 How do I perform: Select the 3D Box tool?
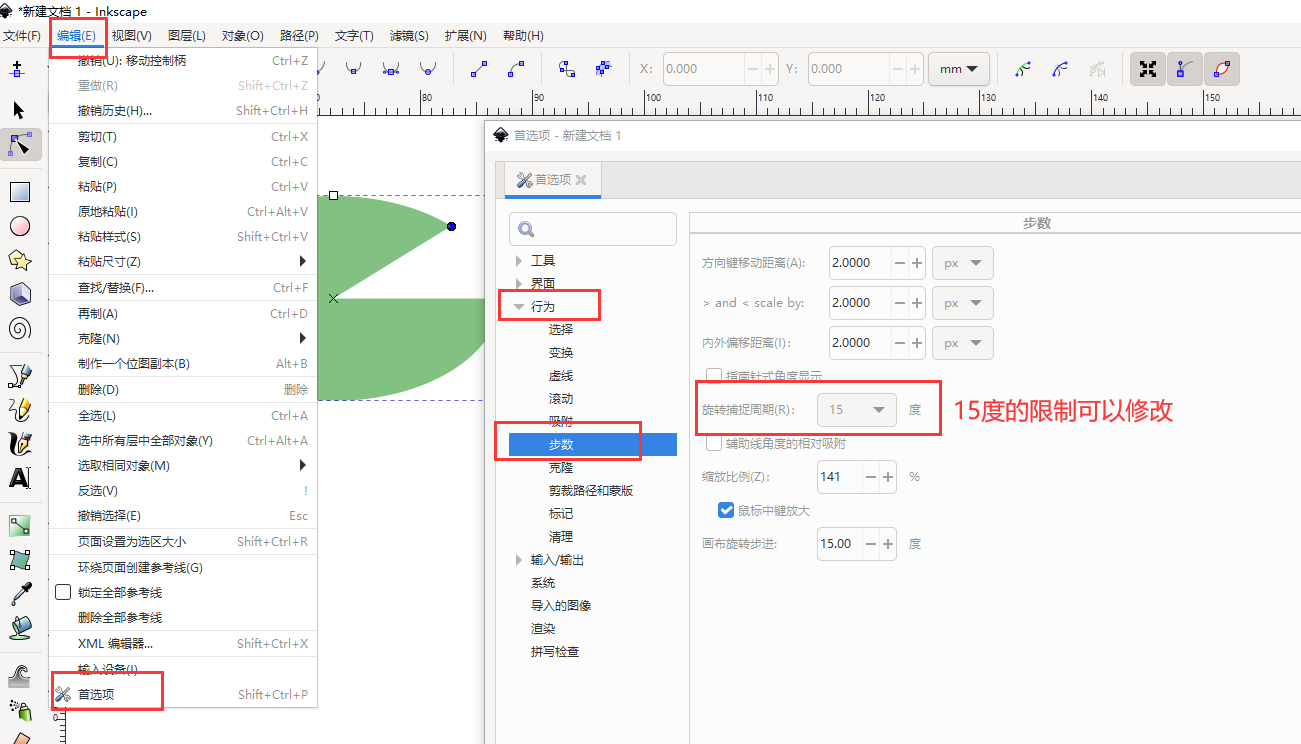tap(19, 294)
